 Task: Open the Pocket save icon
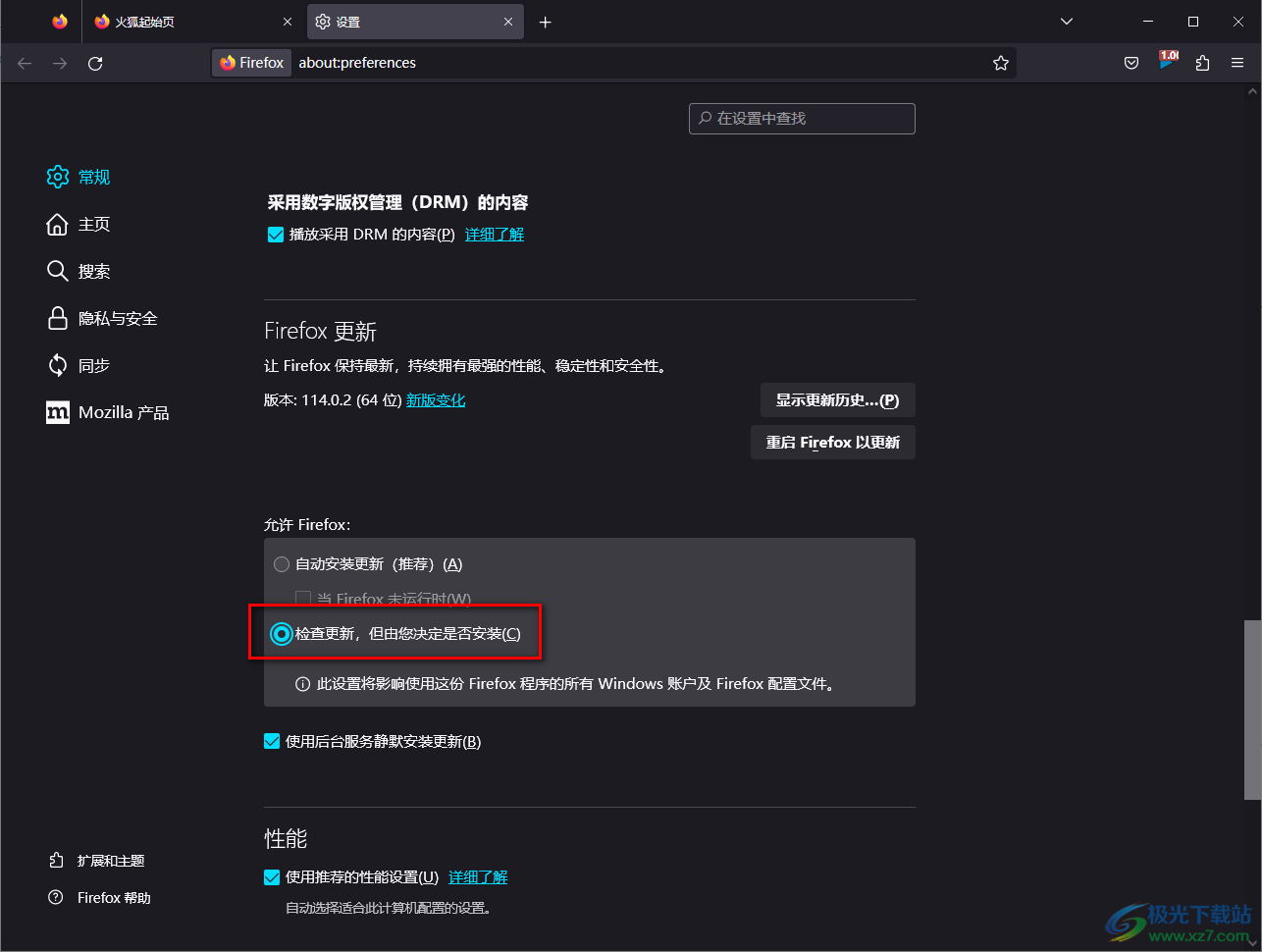(1131, 63)
